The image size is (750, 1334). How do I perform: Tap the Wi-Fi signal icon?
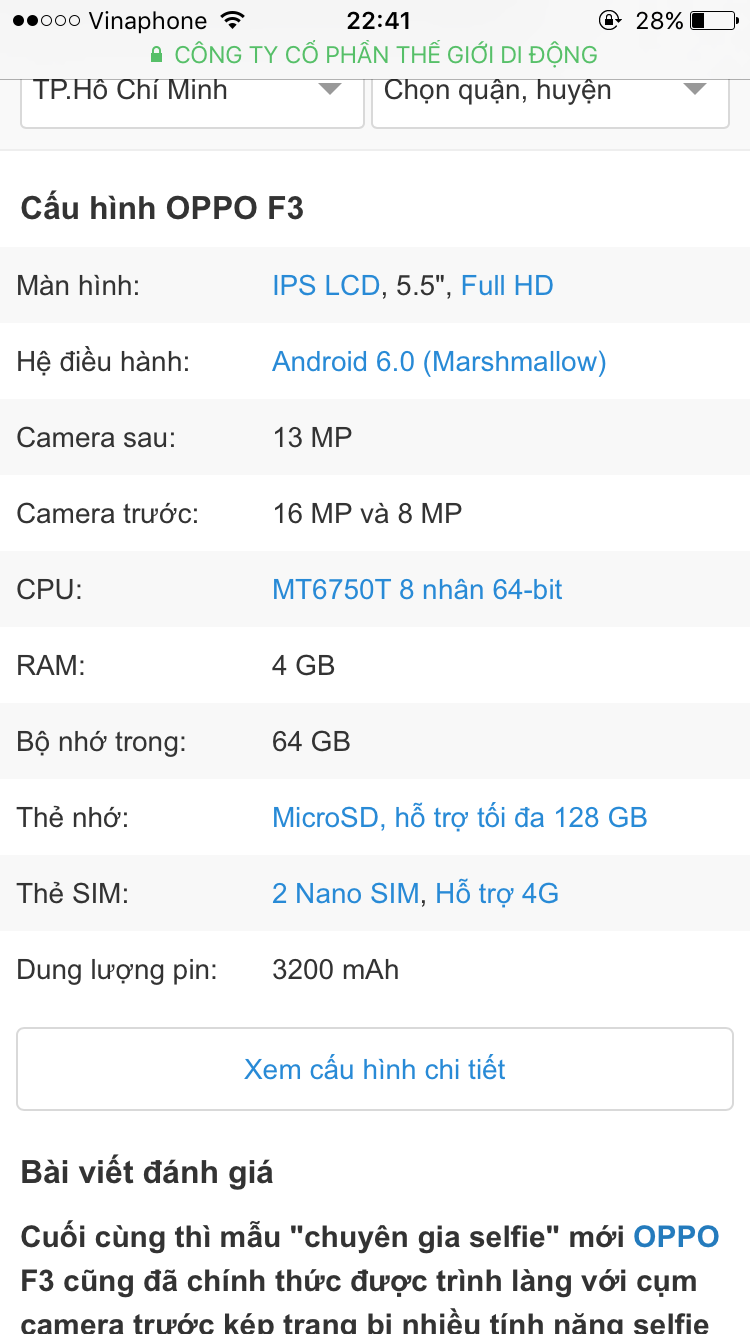233,20
